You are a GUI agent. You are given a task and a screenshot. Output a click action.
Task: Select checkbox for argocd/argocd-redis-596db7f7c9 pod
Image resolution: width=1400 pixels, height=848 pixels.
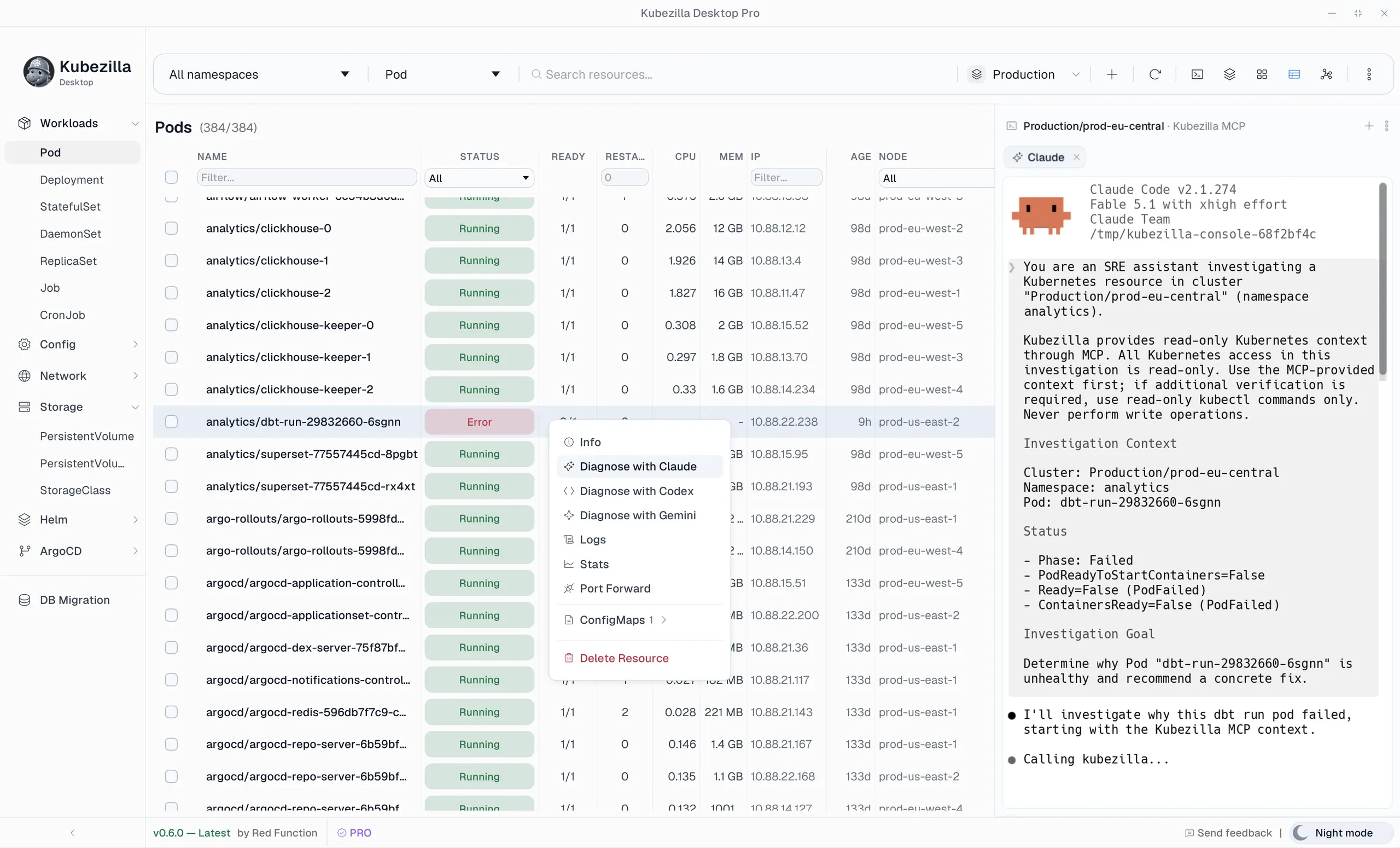171,712
